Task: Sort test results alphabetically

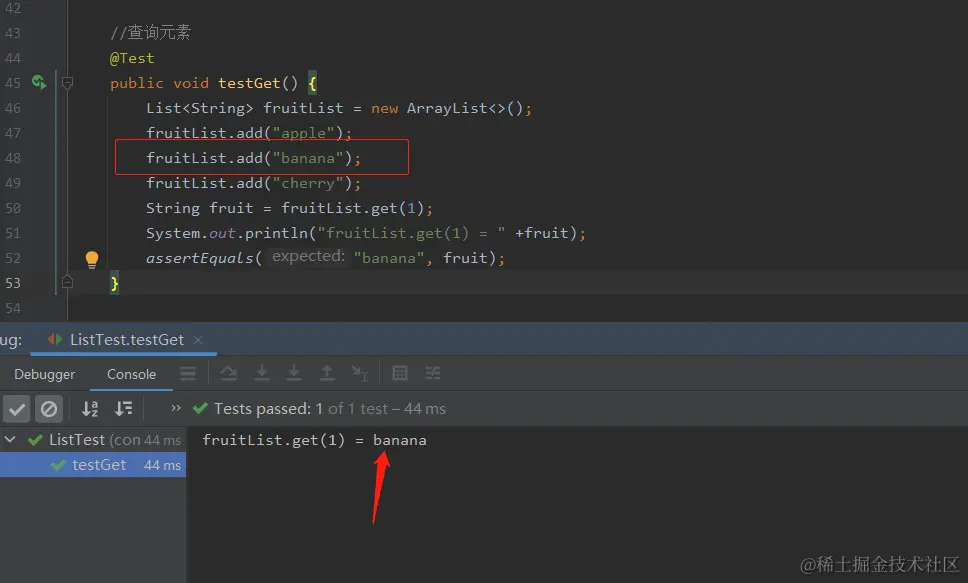Action: tap(90, 408)
